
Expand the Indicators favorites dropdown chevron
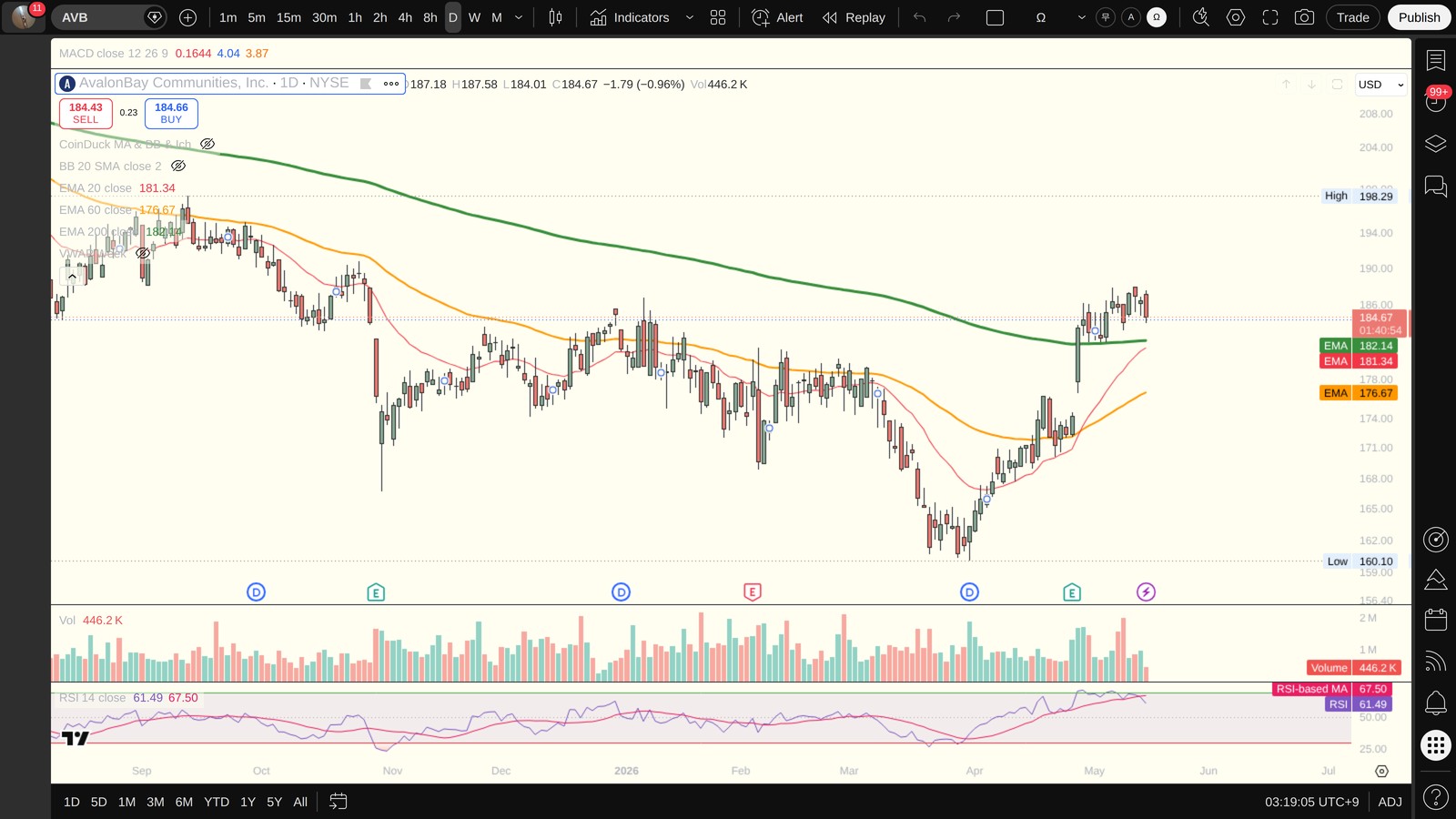pos(689,17)
